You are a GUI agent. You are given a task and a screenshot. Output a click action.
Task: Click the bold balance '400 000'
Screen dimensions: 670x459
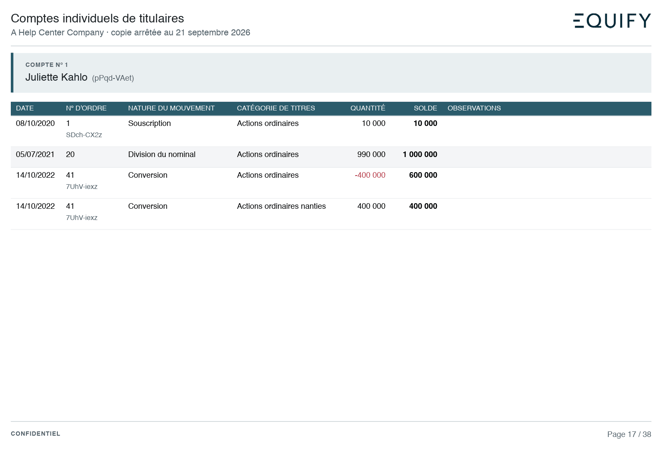coord(423,206)
